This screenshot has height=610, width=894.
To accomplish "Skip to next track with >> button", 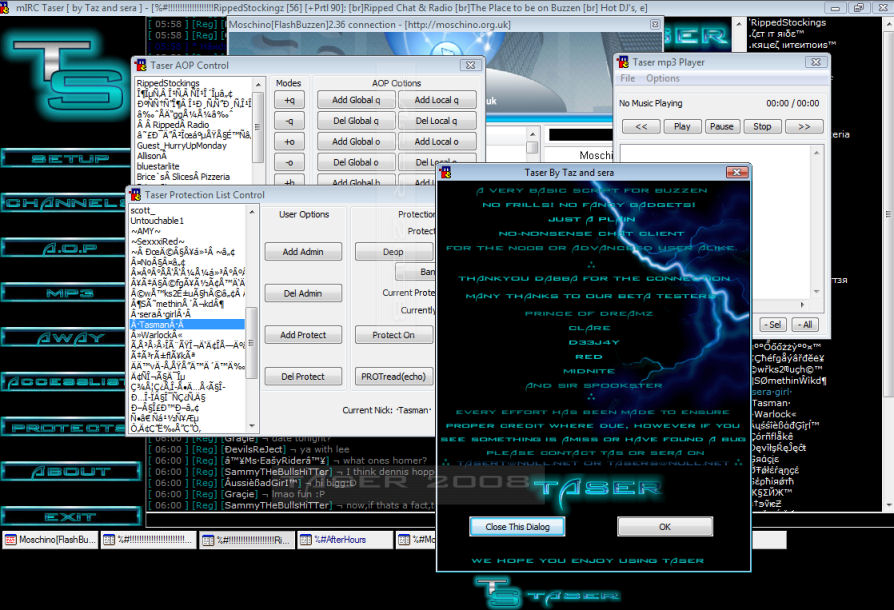I will 804,127.
